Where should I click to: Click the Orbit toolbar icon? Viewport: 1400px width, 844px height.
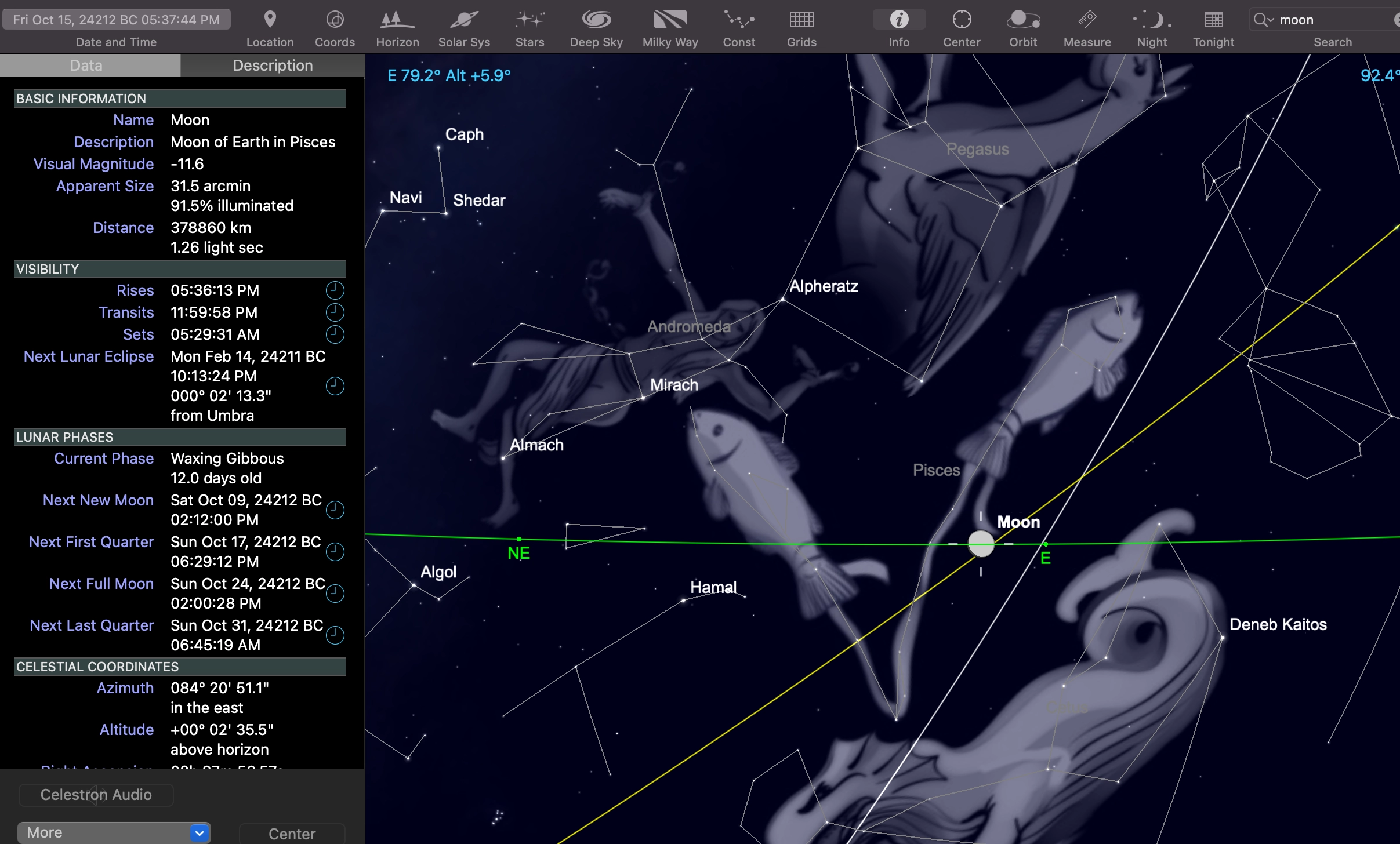coord(1023,20)
